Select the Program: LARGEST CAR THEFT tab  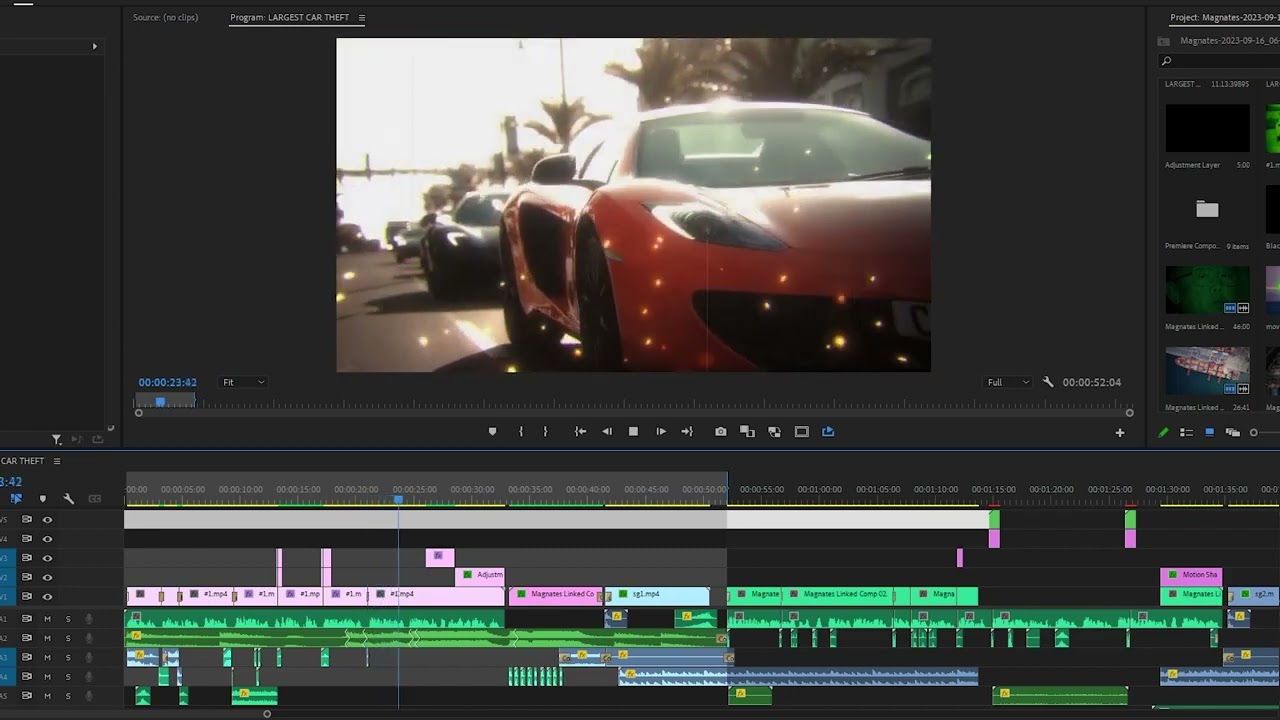click(x=290, y=18)
